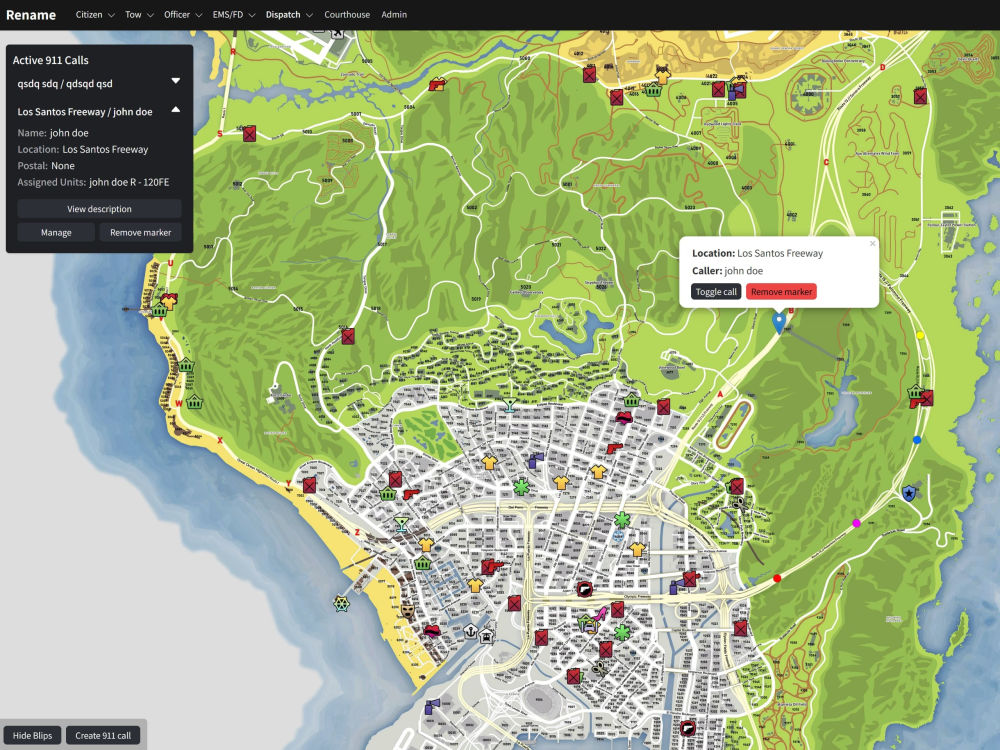Click the magenta dot blip on the highway
Screen dimensions: 1000x750
[x=857, y=523]
